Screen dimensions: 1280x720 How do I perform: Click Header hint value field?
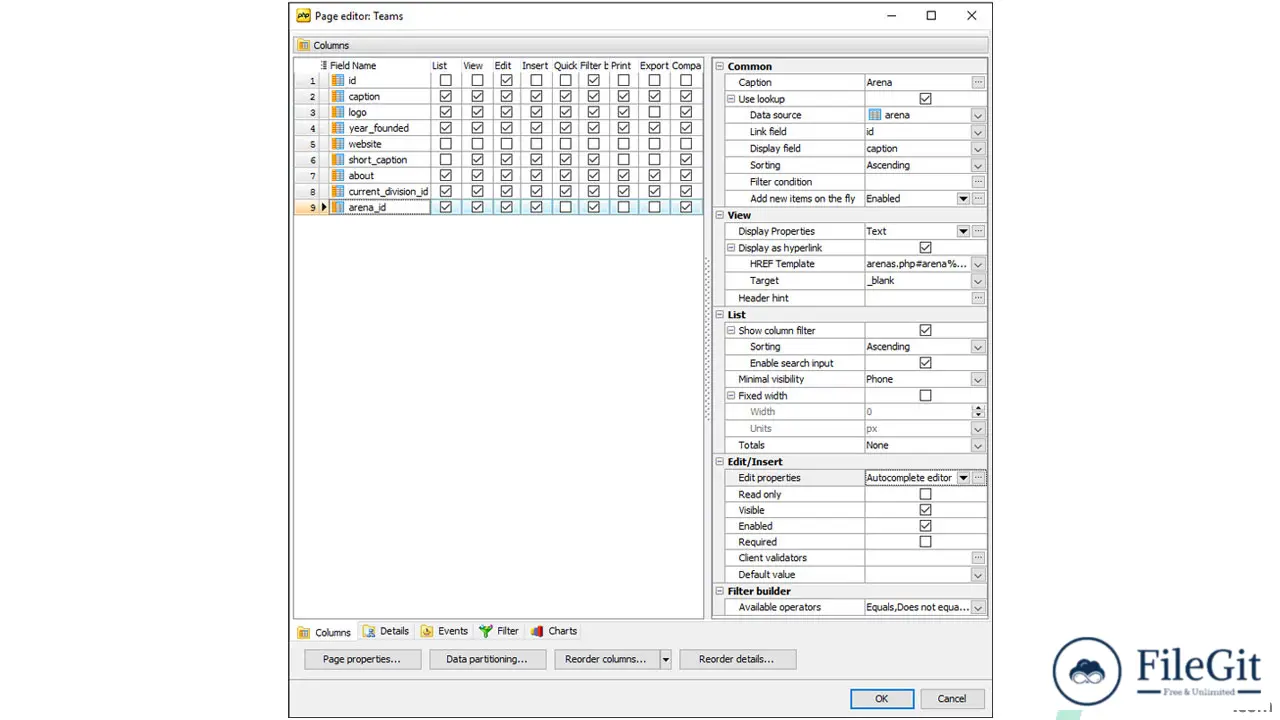click(917, 298)
